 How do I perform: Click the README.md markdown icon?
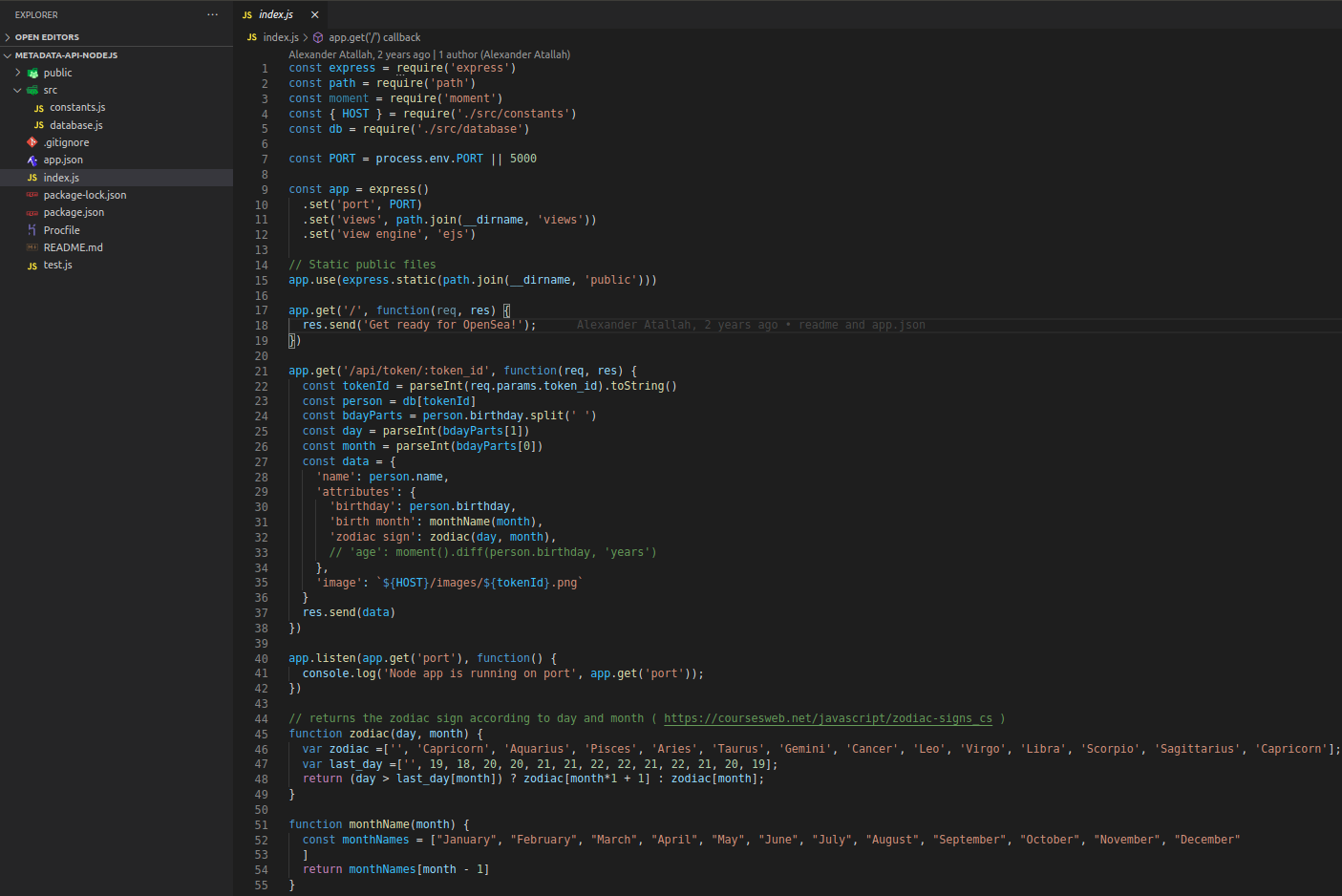[x=32, y=247]
